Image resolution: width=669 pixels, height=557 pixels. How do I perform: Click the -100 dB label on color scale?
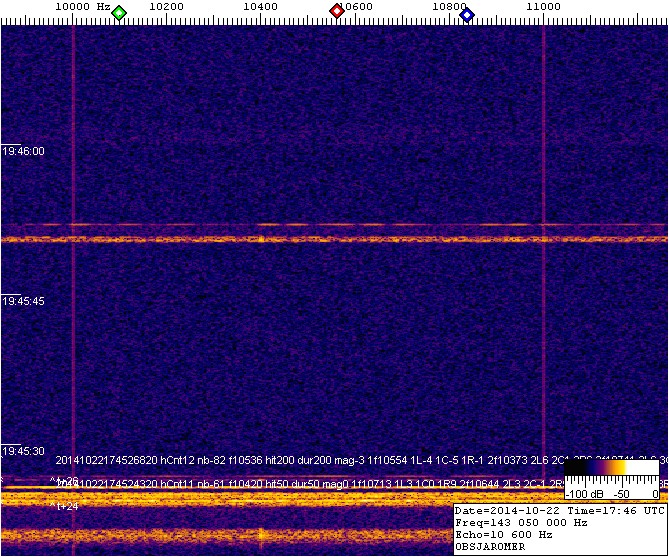[584, 494]
